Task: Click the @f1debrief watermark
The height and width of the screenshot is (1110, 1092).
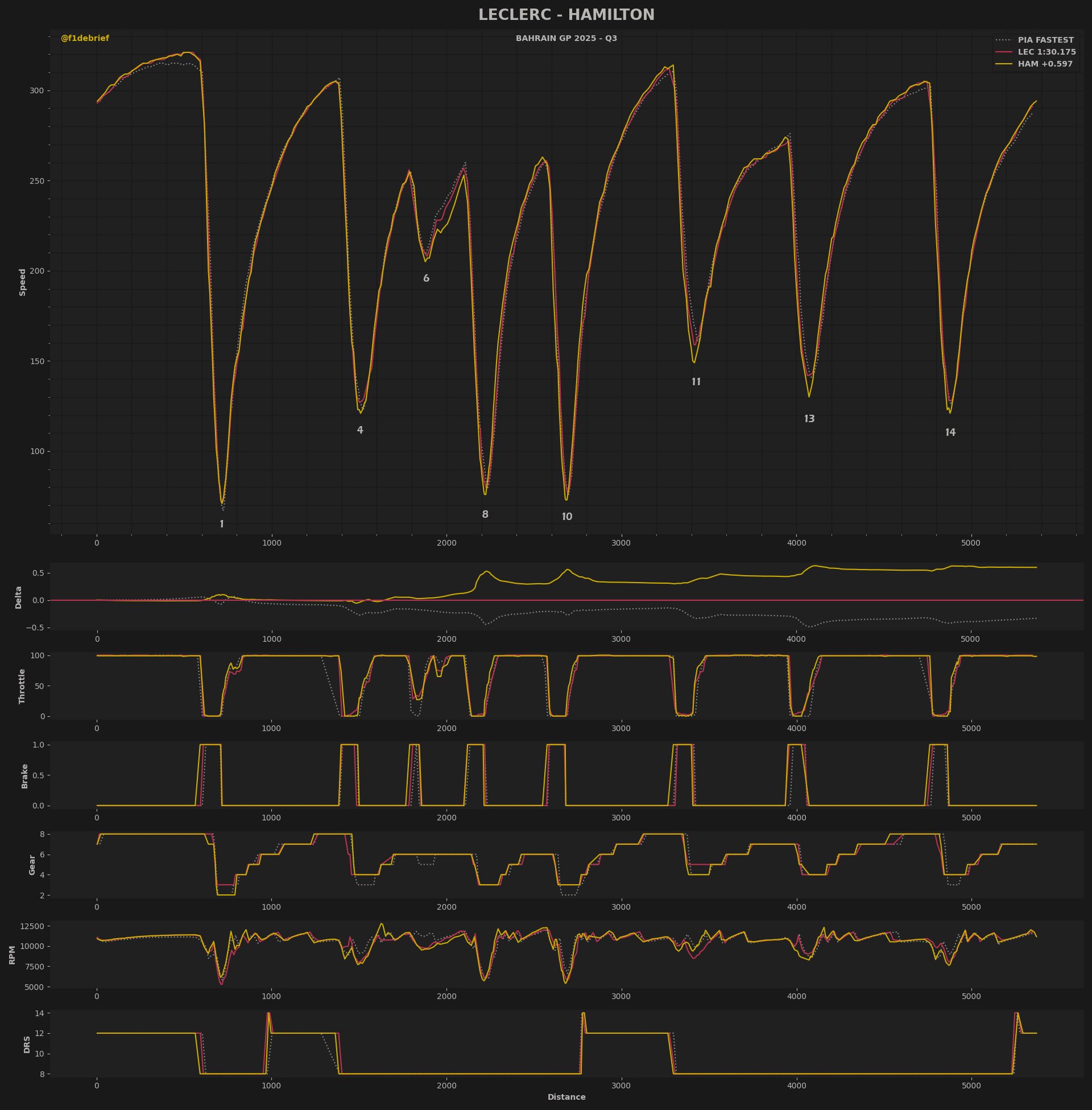Action: (85, 39)
